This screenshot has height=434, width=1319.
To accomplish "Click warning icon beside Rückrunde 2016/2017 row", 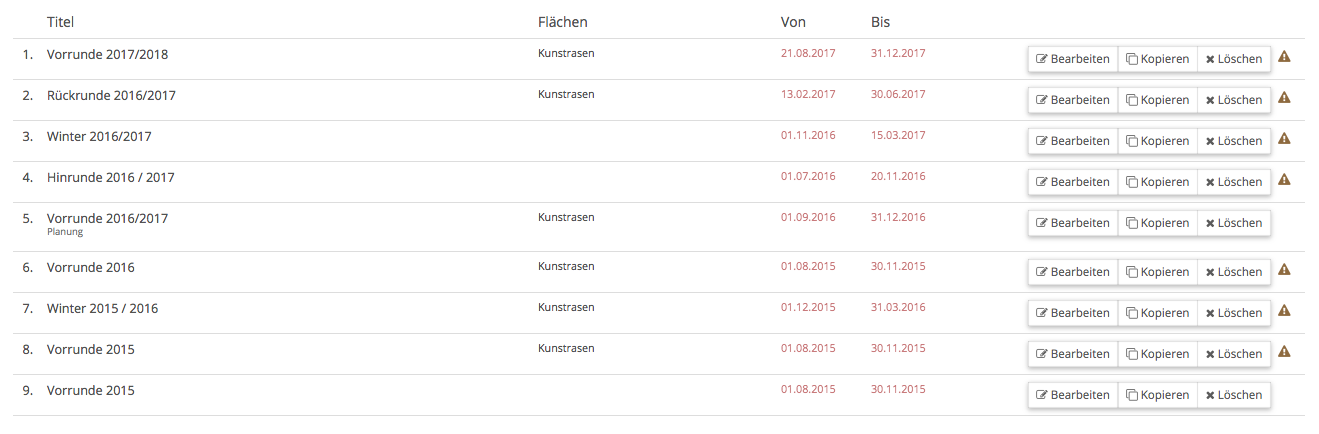I will (x=1285, y=98).
